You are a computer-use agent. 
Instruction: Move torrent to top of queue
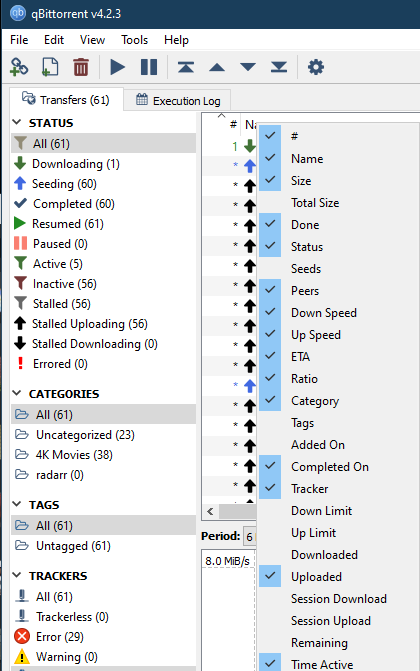tap(186, 67)
